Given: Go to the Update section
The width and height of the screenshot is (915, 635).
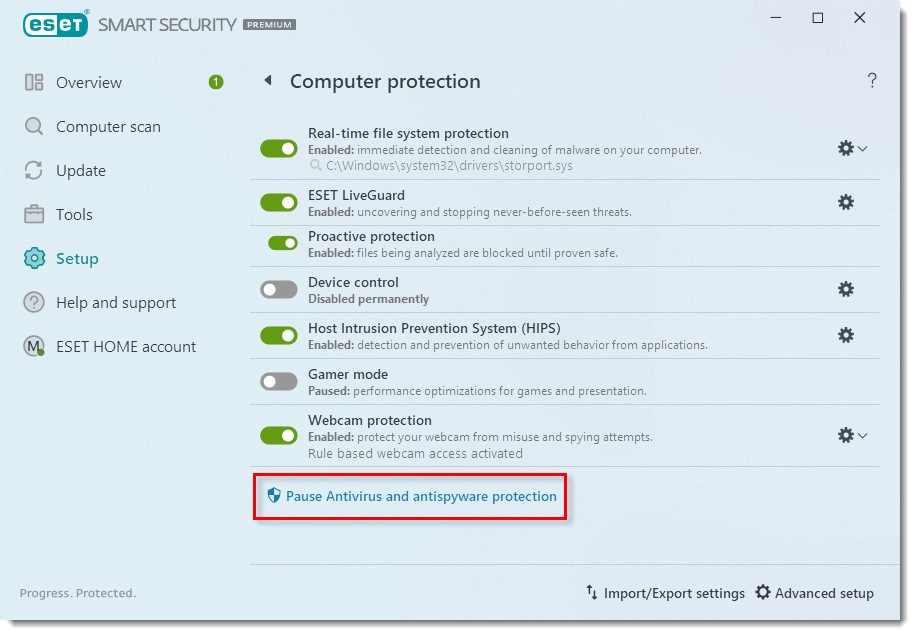Looking at the screenshot, I should tap(80, 171).
